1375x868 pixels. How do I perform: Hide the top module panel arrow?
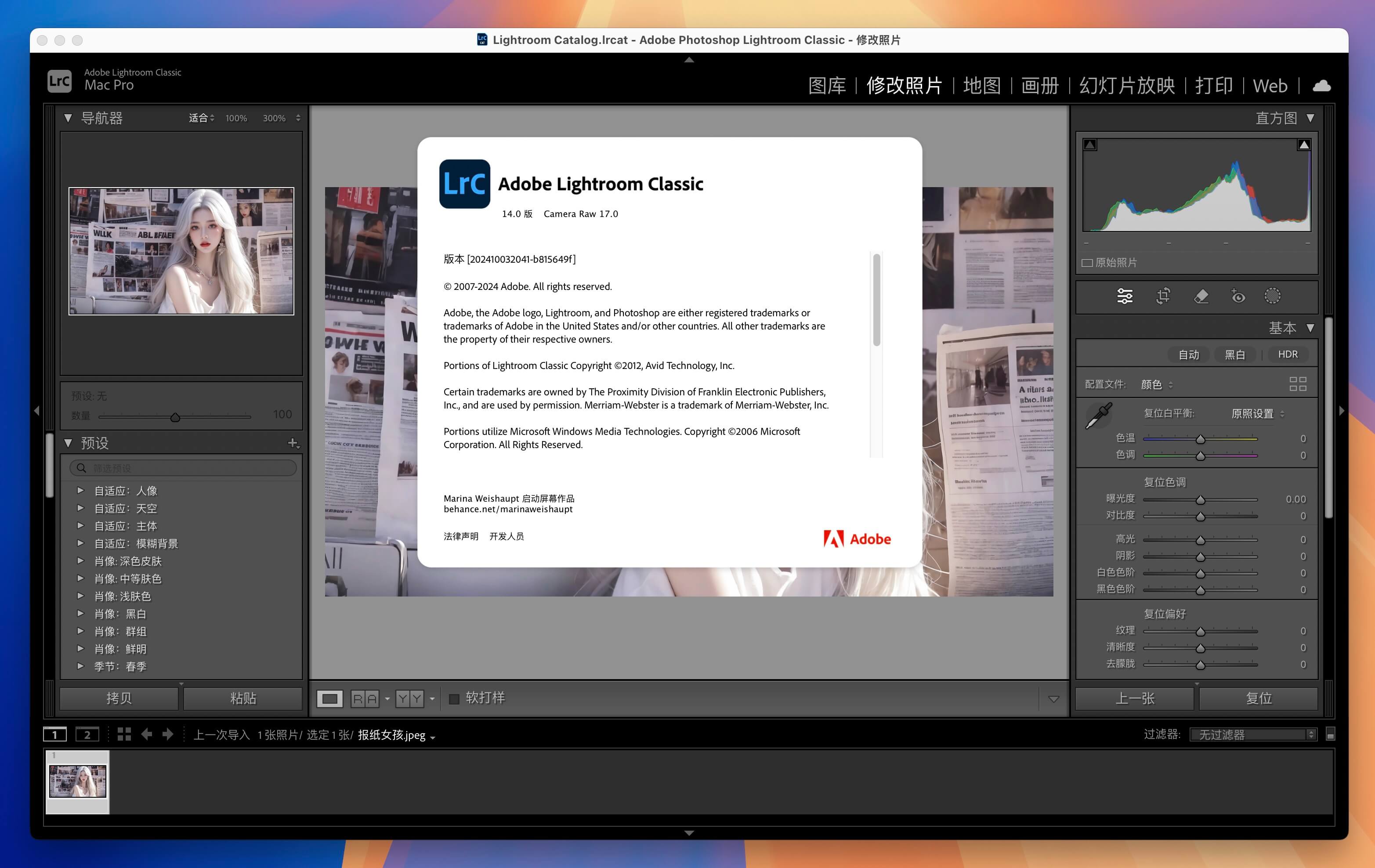click(x=689, y=59)
